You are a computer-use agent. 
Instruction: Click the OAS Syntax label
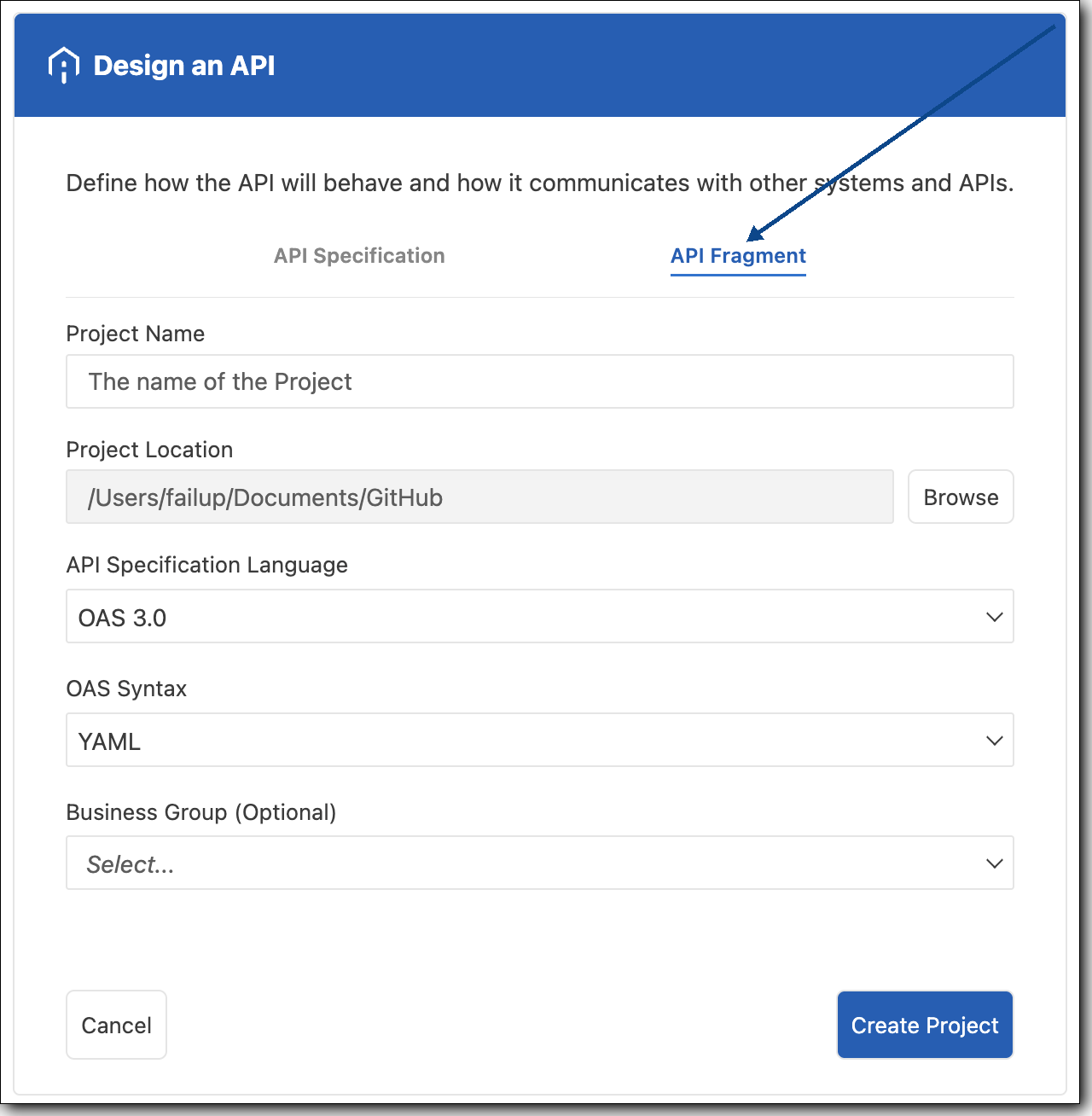pos(126,689)
